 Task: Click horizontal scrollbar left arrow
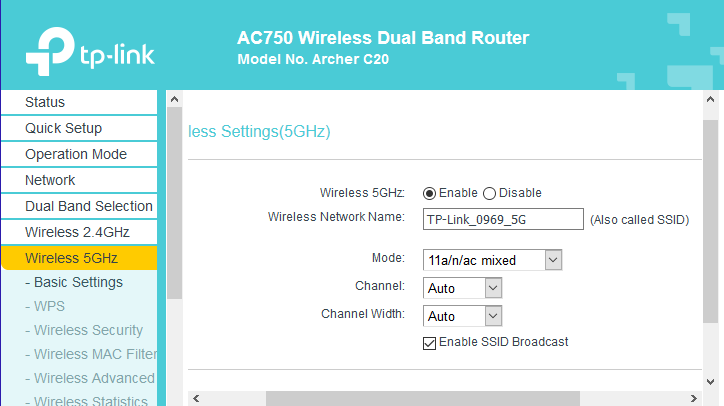click(x=196, y=398)
